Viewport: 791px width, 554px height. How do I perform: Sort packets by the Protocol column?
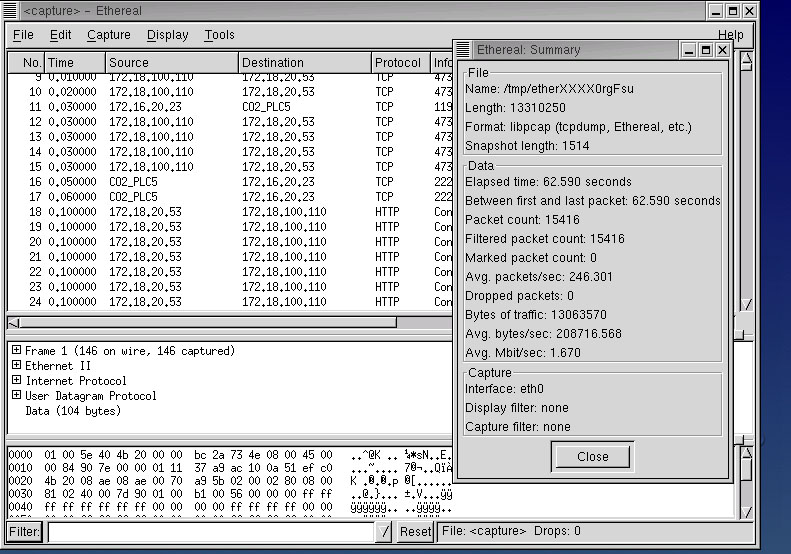pyautogui.click(x=401, y=63)
